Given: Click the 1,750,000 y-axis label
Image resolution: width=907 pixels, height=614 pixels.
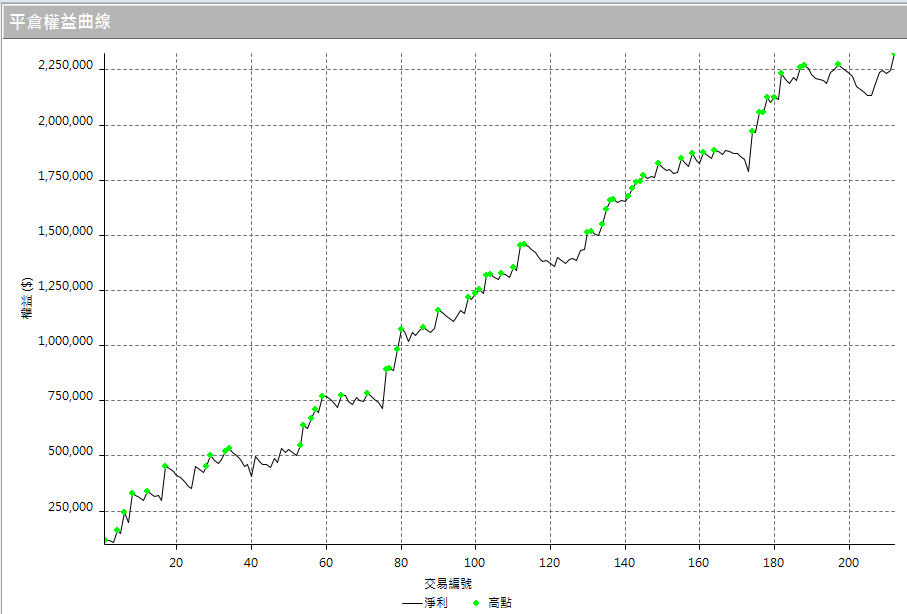Looking at the screenshot, I should point(65,177).
